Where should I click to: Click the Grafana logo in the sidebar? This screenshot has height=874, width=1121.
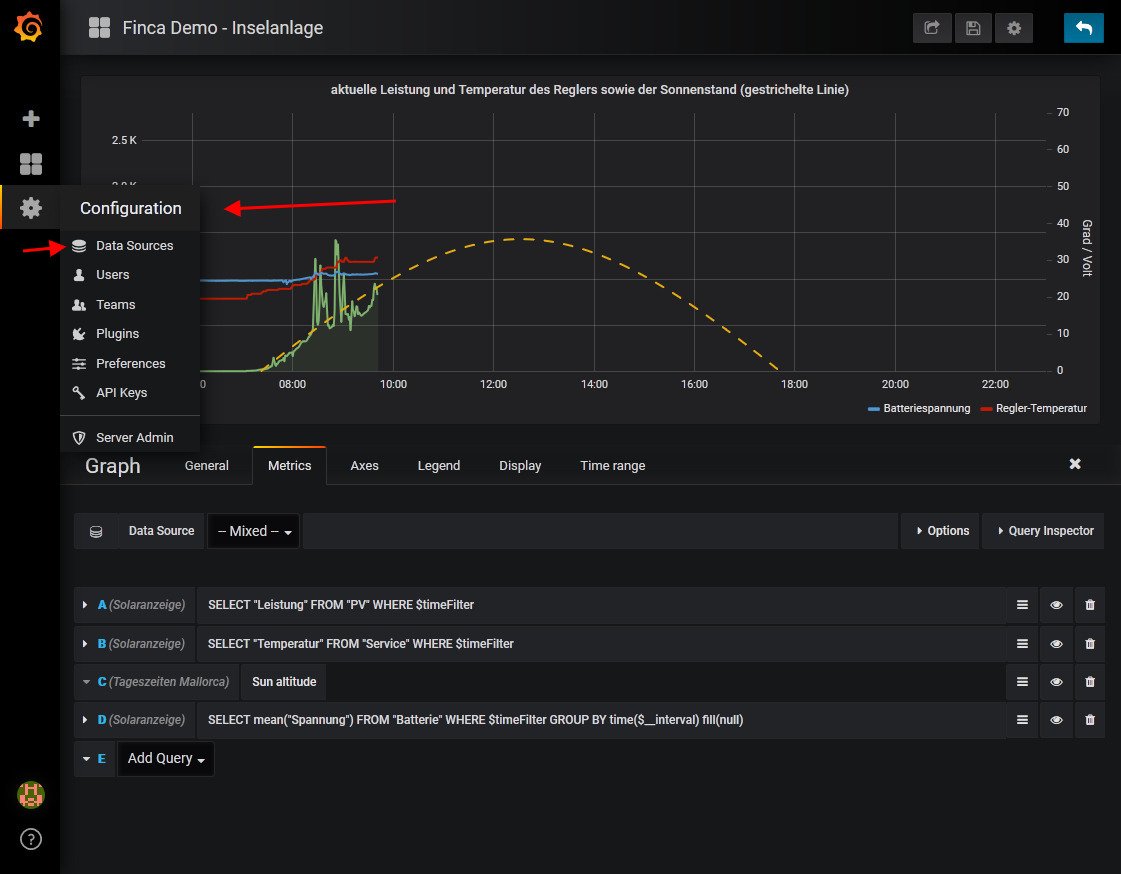point(29,29)
